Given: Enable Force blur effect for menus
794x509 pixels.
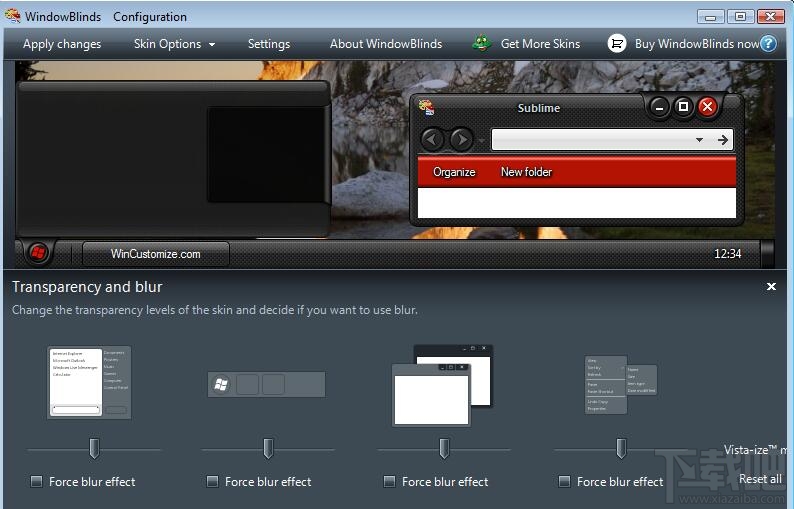Looking at the screenshot, I should (564, 481).
